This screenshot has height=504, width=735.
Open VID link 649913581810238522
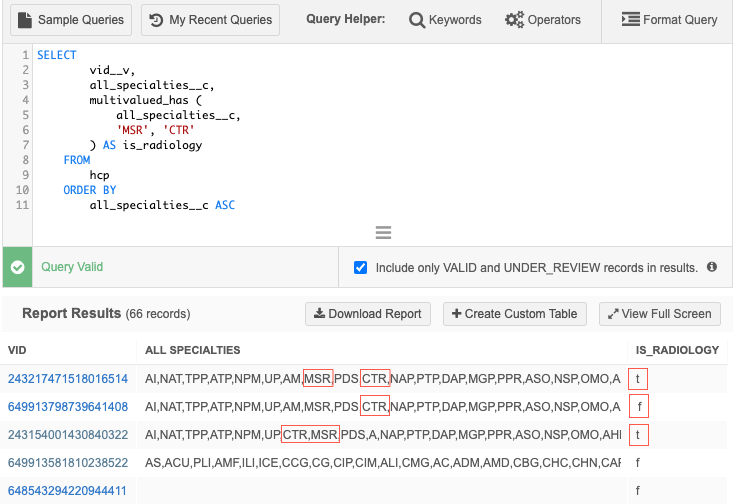(68, 463)
